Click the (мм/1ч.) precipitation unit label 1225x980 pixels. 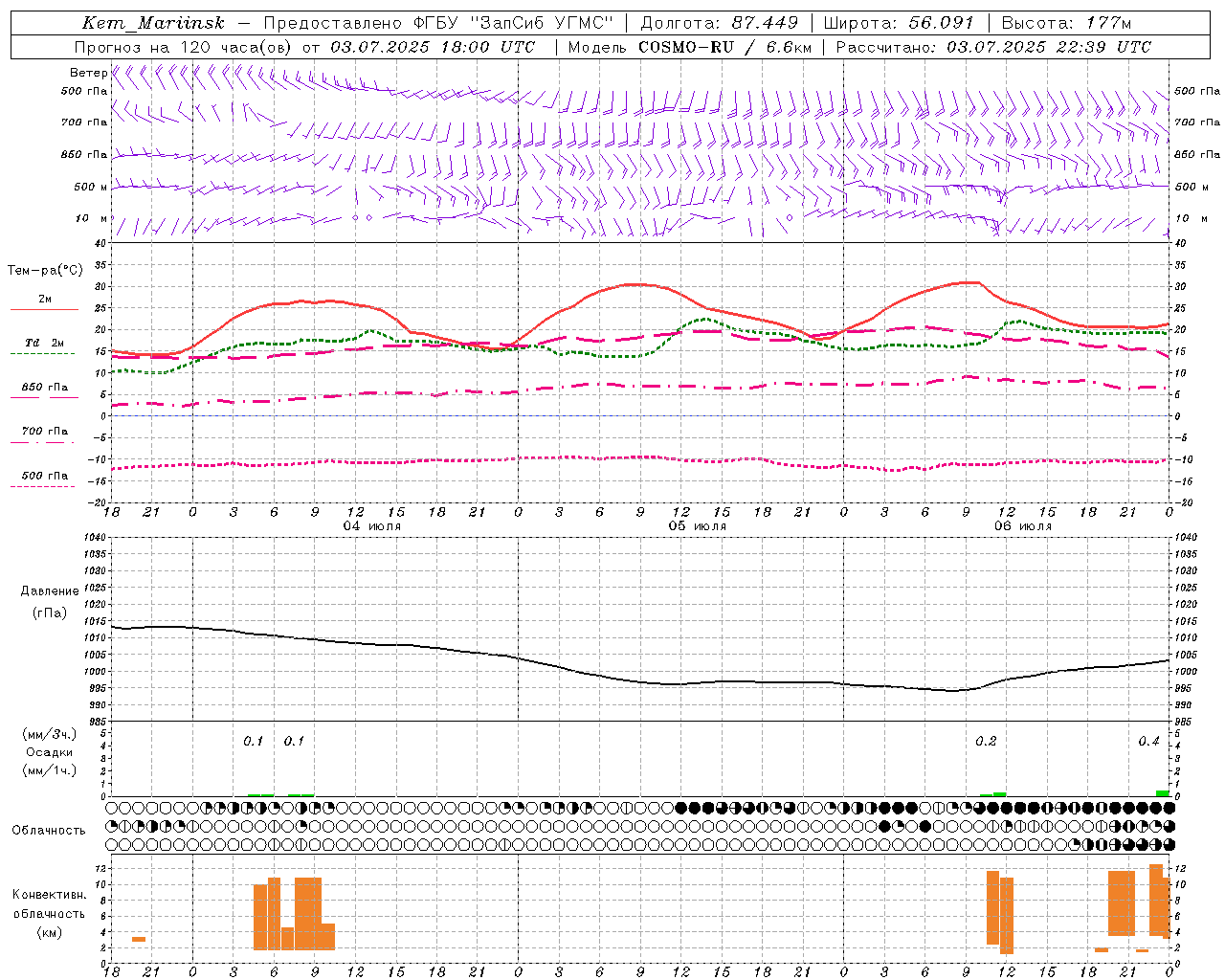coord(50,770)
